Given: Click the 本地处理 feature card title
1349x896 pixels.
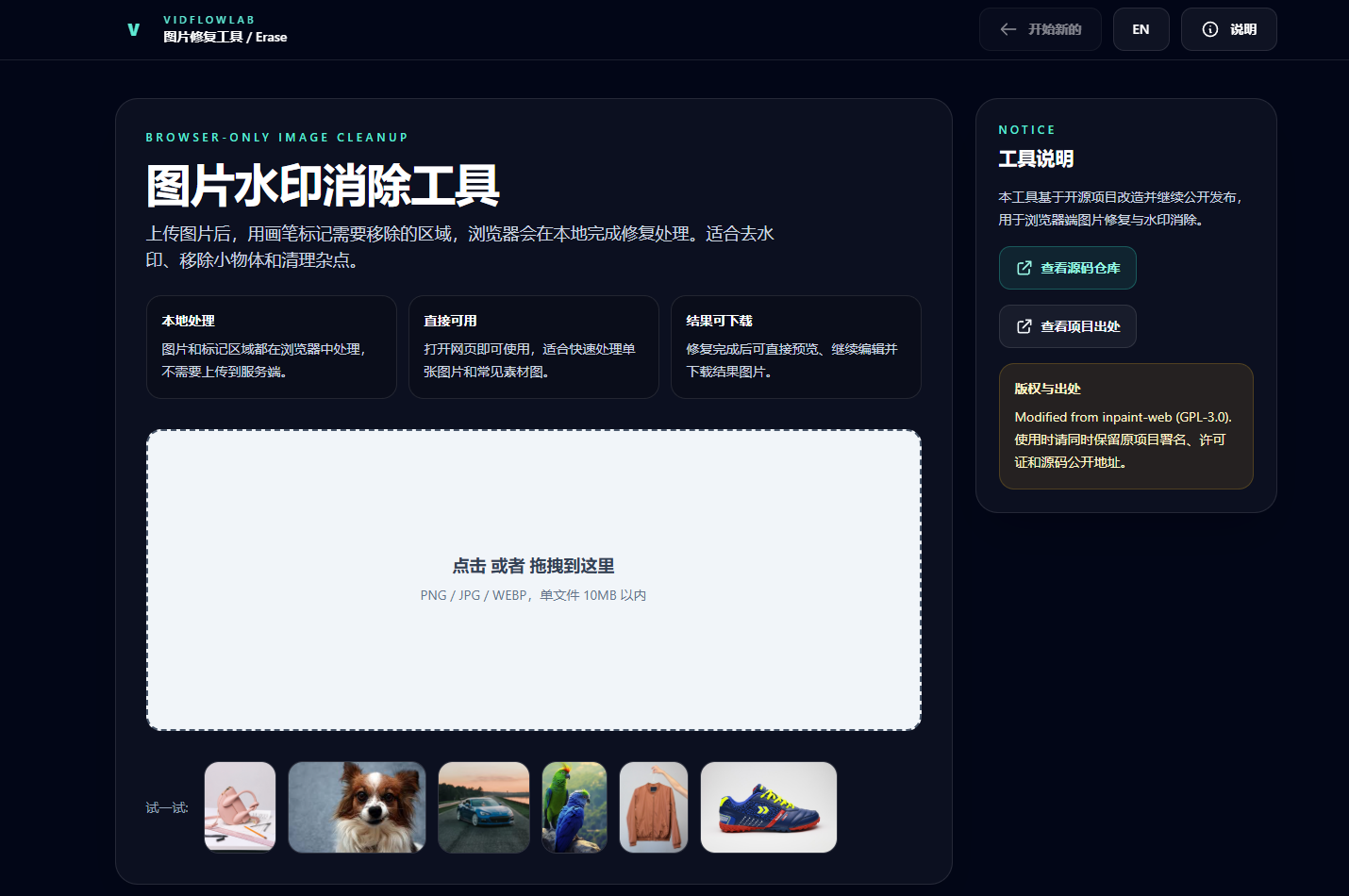Looking at the screenshot, I should 188,321.
